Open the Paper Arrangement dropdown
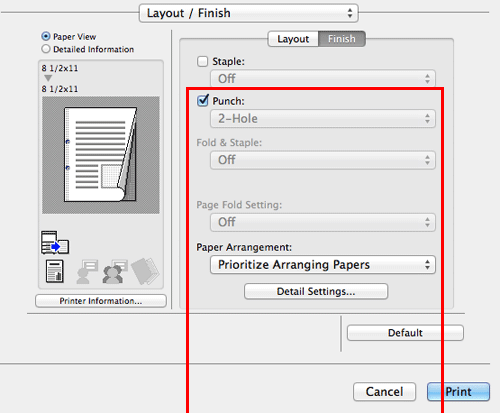This screenshot has height=413, width=500. [x=323, y=265]
